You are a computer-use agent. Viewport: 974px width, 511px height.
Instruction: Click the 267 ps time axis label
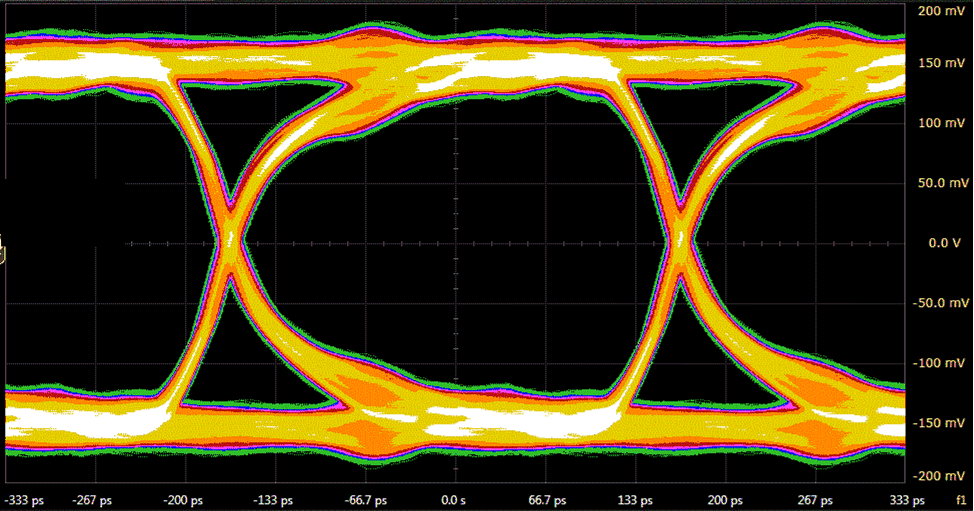(816, 500)
